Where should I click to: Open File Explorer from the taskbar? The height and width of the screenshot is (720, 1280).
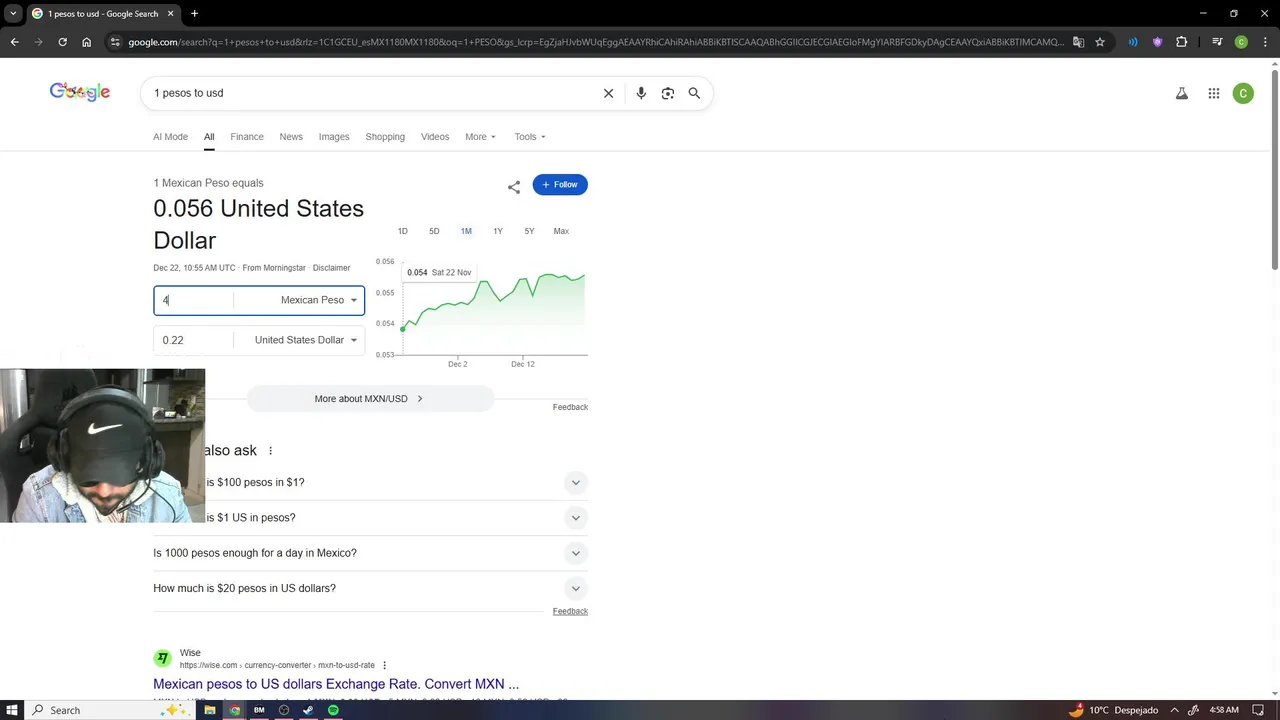210,710
